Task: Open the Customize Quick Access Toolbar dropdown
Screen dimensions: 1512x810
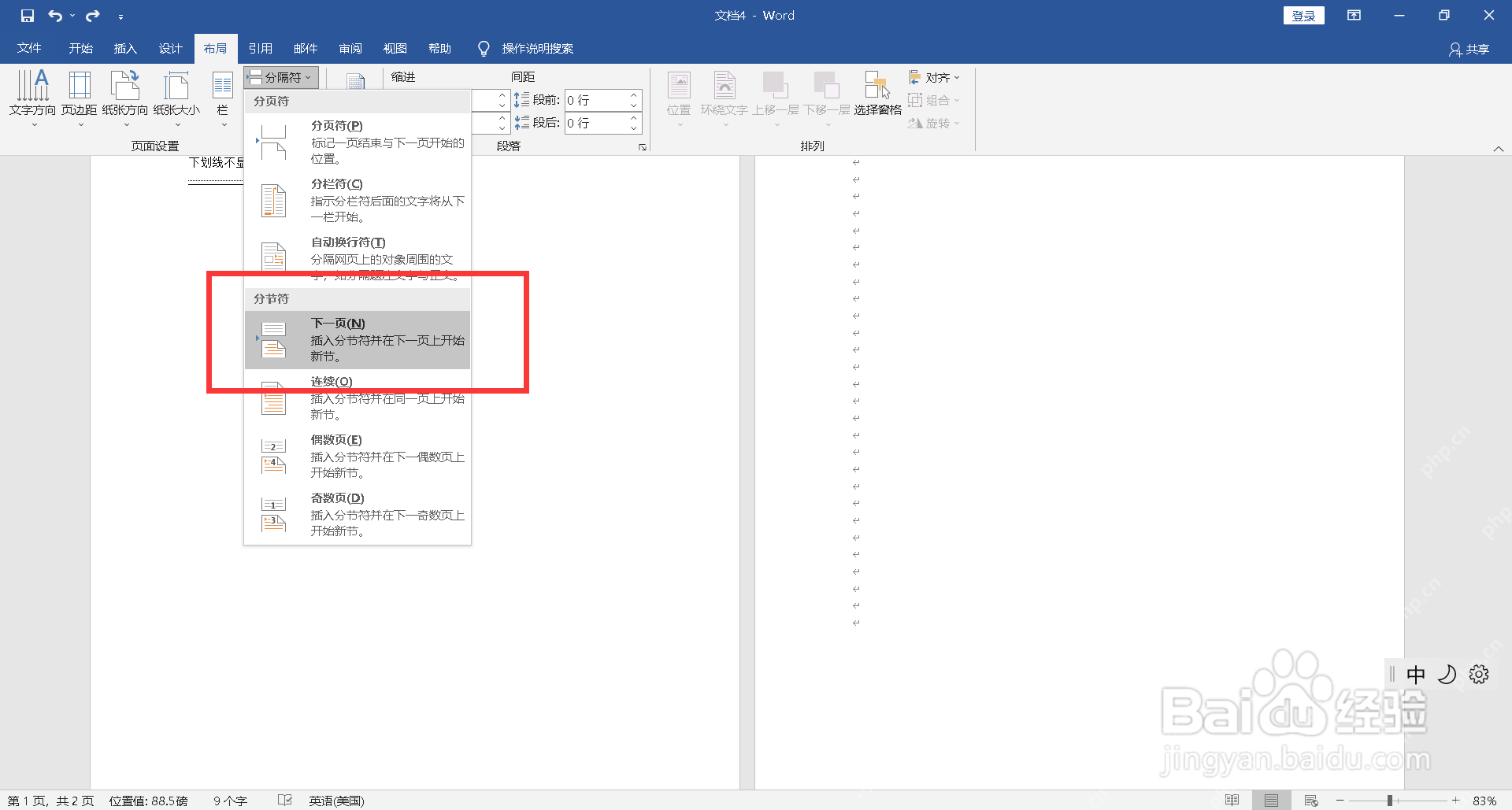Action: pos(120,17)
